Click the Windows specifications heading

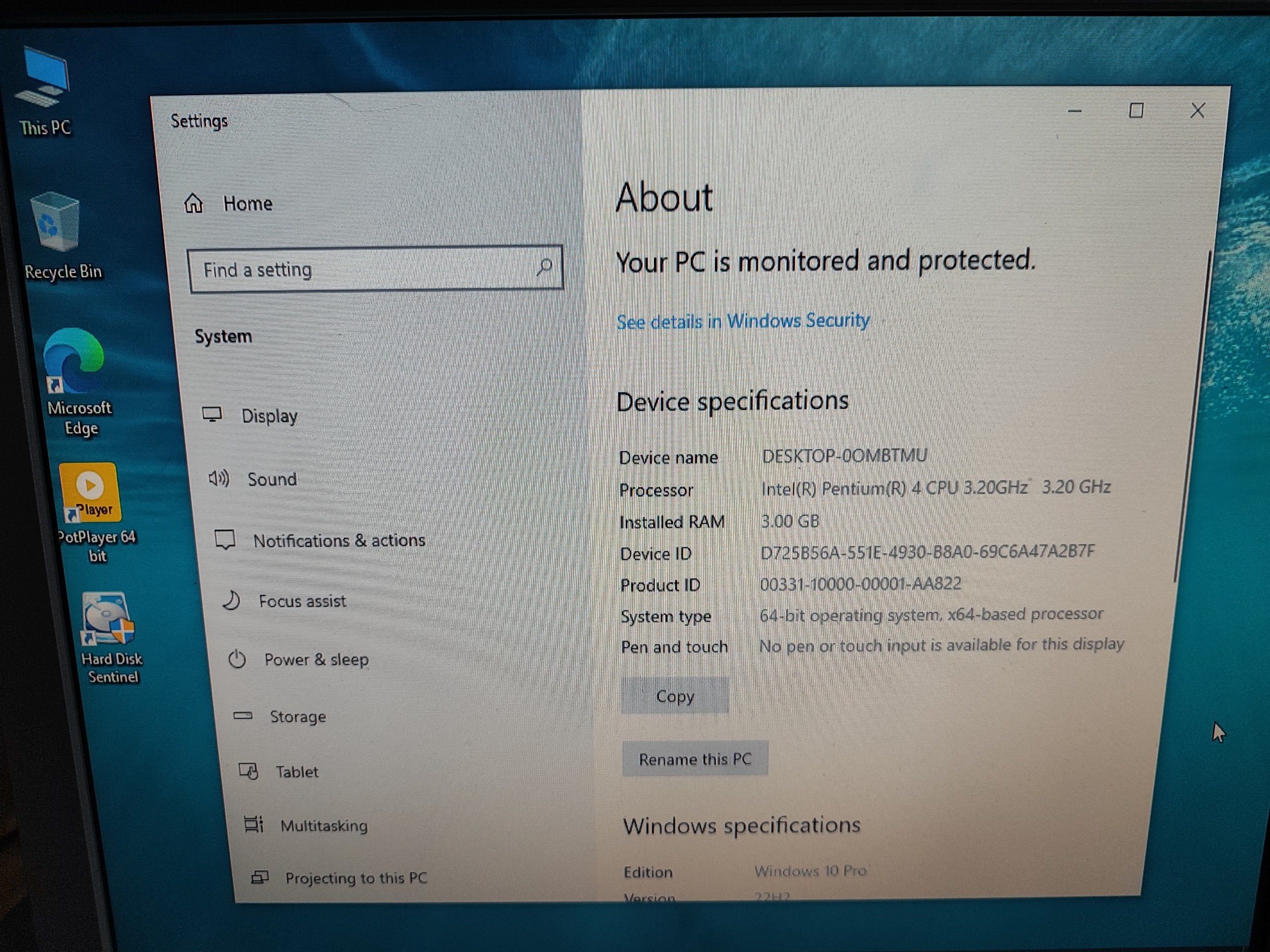742,826
